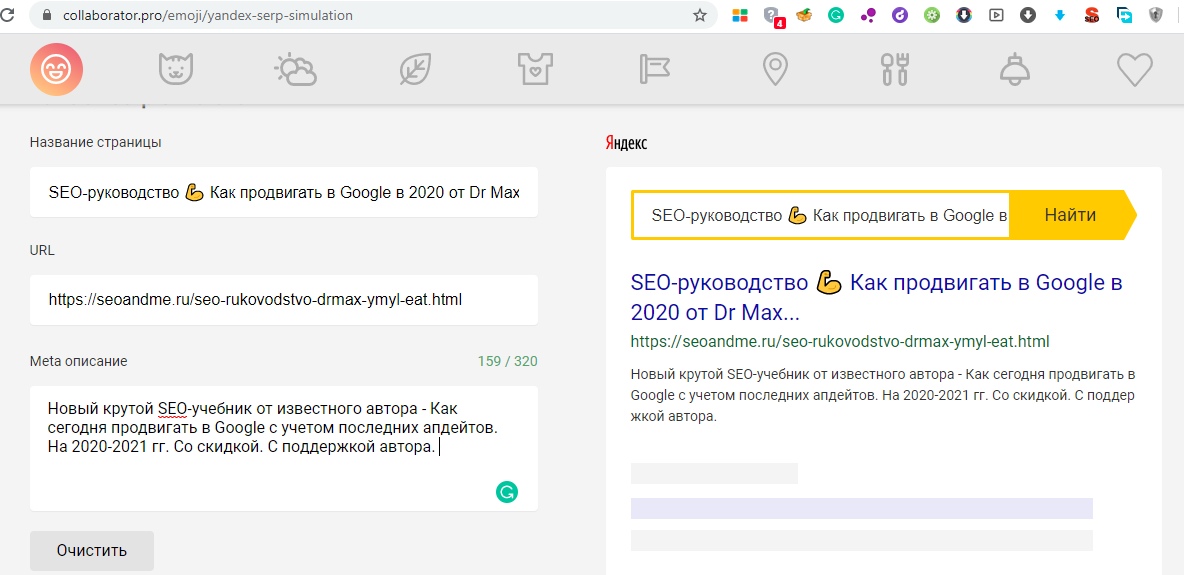This screenshot has width=1184, height=575.
Task: Select the leaf nature category
Action: pyautogui.click(x=415, y=70)
